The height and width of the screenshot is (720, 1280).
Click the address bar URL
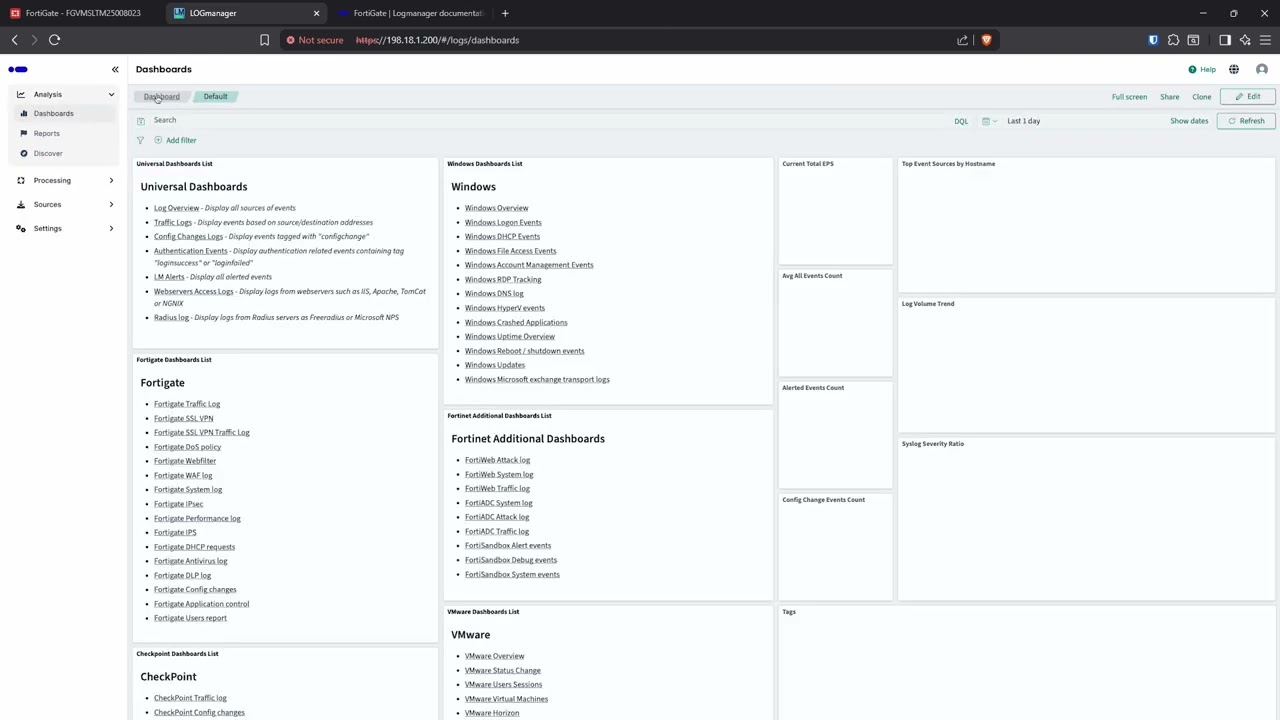[x=437, y=40]
